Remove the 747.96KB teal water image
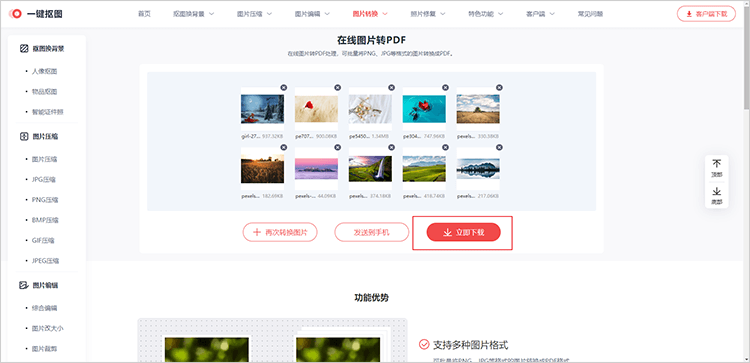This screenshot has height=363, width=750. point(445,88)
